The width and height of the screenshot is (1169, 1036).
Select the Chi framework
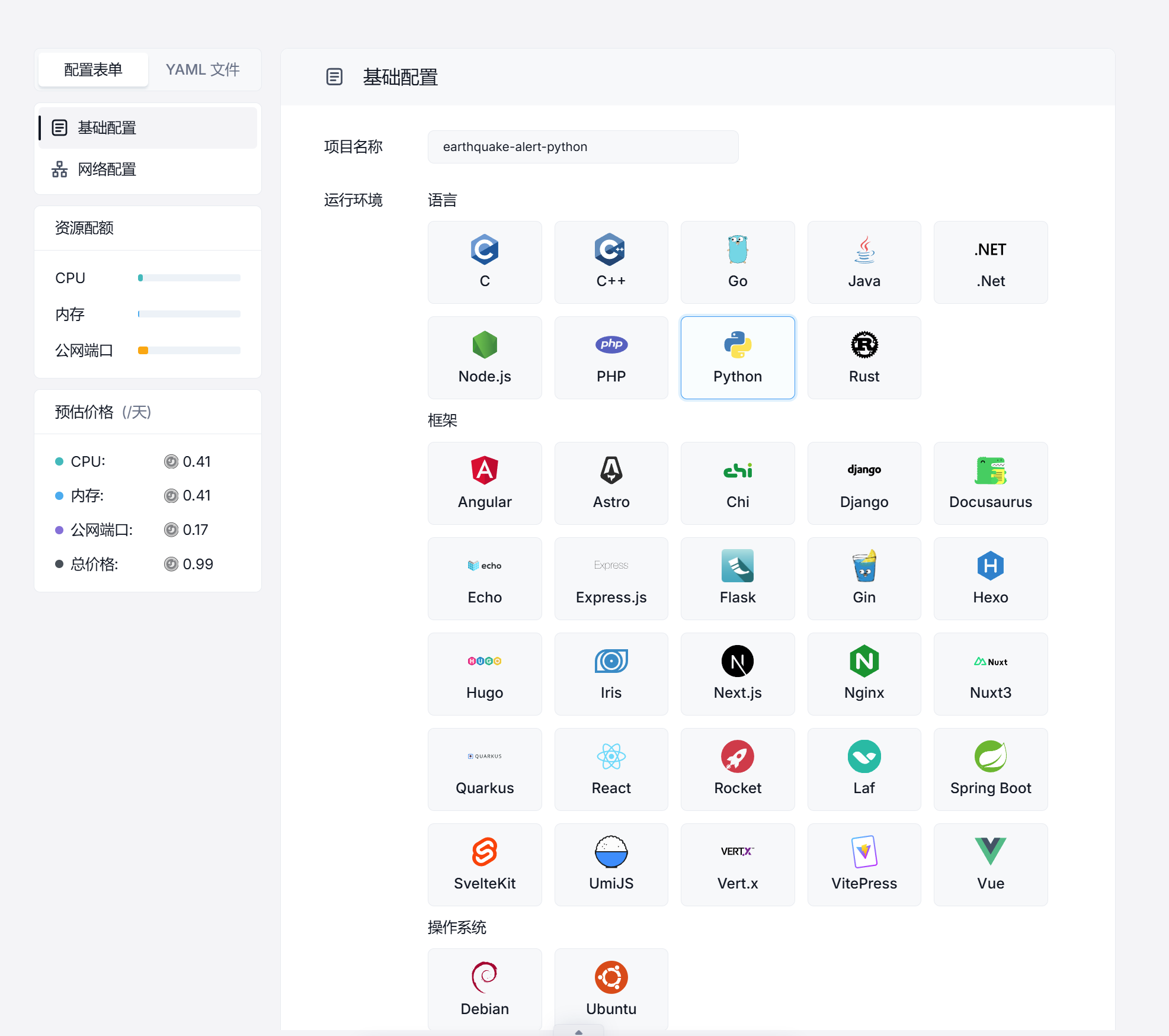(738, 483)
